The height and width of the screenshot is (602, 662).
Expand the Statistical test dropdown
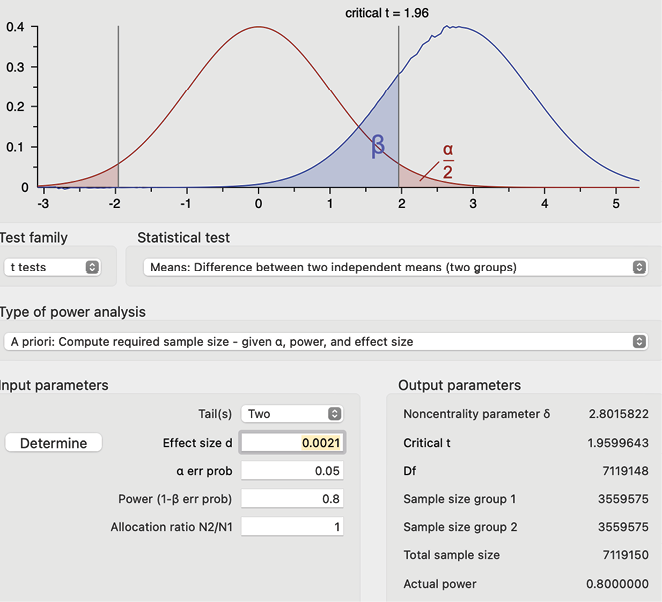[394, 267]
